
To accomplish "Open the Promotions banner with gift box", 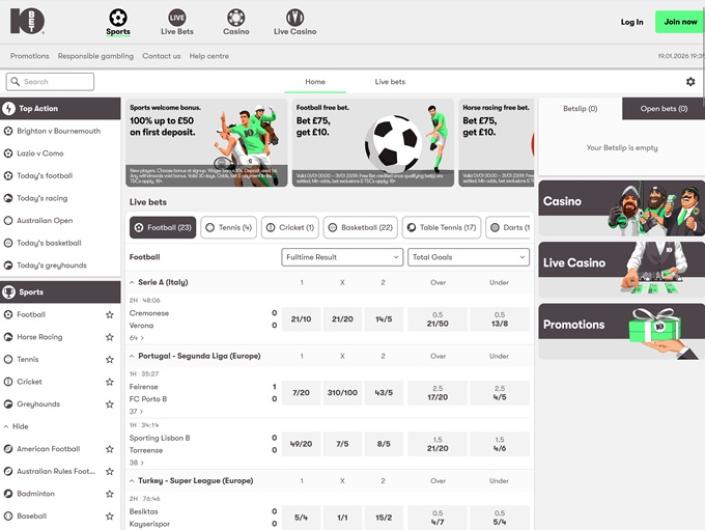I will [618, 332].
